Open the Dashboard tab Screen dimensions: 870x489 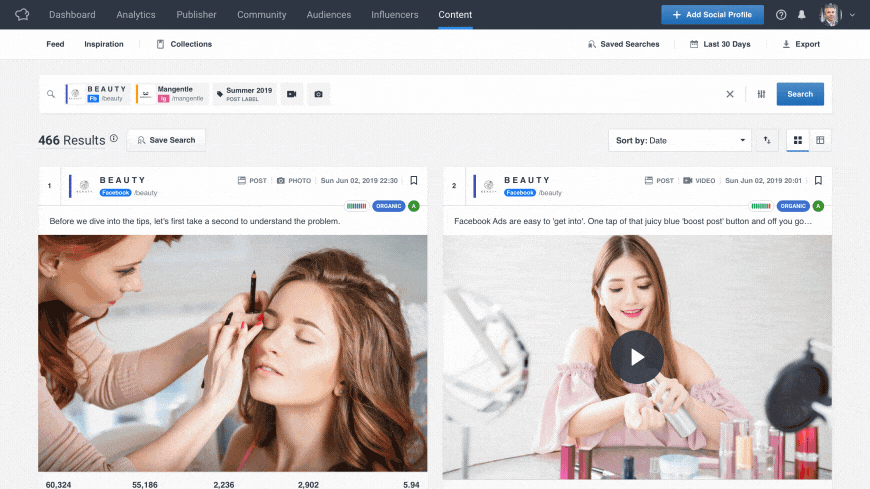(x=72, y=14)
